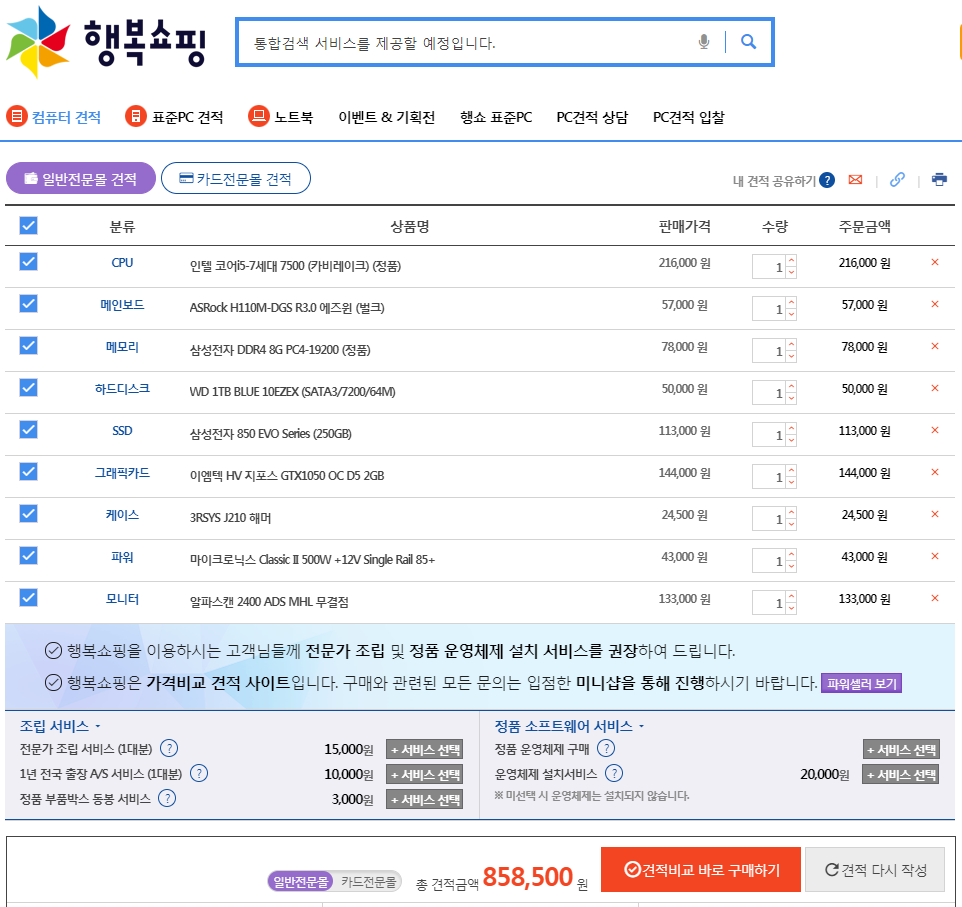This screenshot has width=962, height=907.
Task: Open the 그래픽카드 category link
Action: (x=122, y=473)
